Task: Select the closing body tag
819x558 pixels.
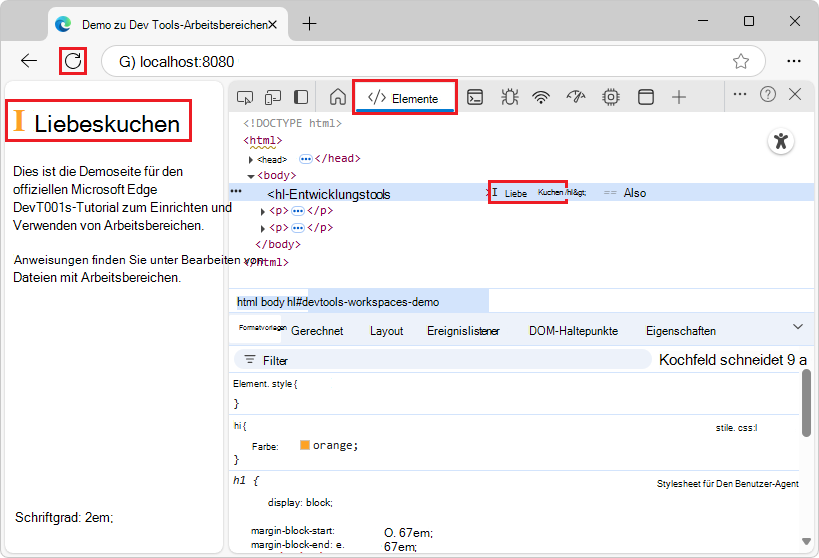Action: 278,245
